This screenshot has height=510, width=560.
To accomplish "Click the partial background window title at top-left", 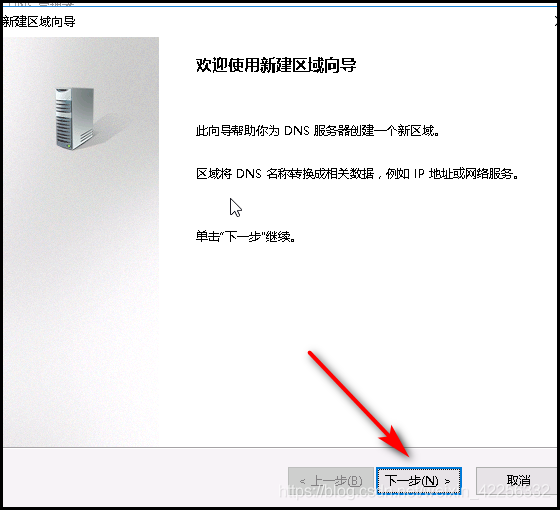I will pyautogui.click(x=39, y=4).
